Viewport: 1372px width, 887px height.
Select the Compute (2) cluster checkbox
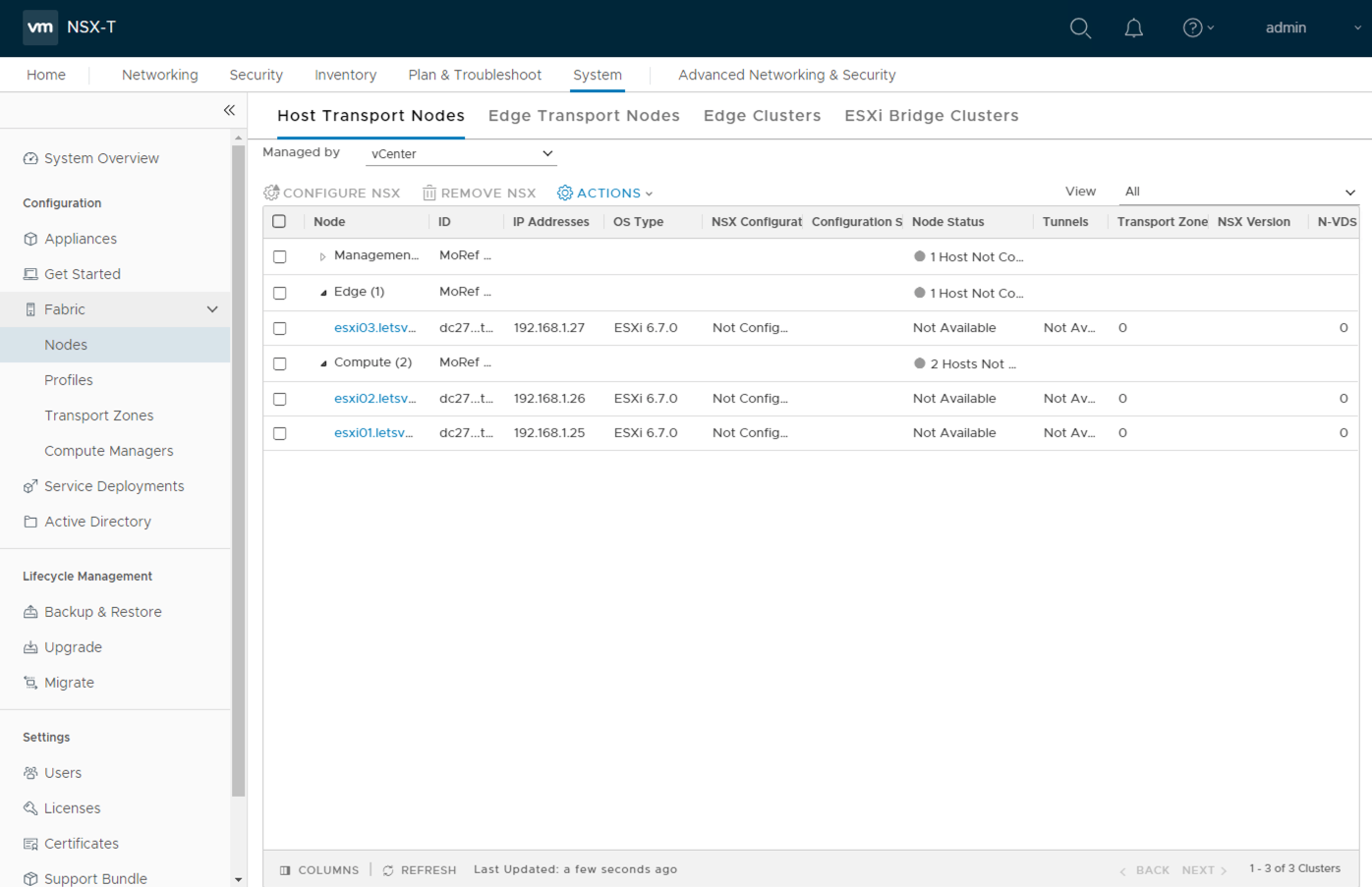coord(280,363)
